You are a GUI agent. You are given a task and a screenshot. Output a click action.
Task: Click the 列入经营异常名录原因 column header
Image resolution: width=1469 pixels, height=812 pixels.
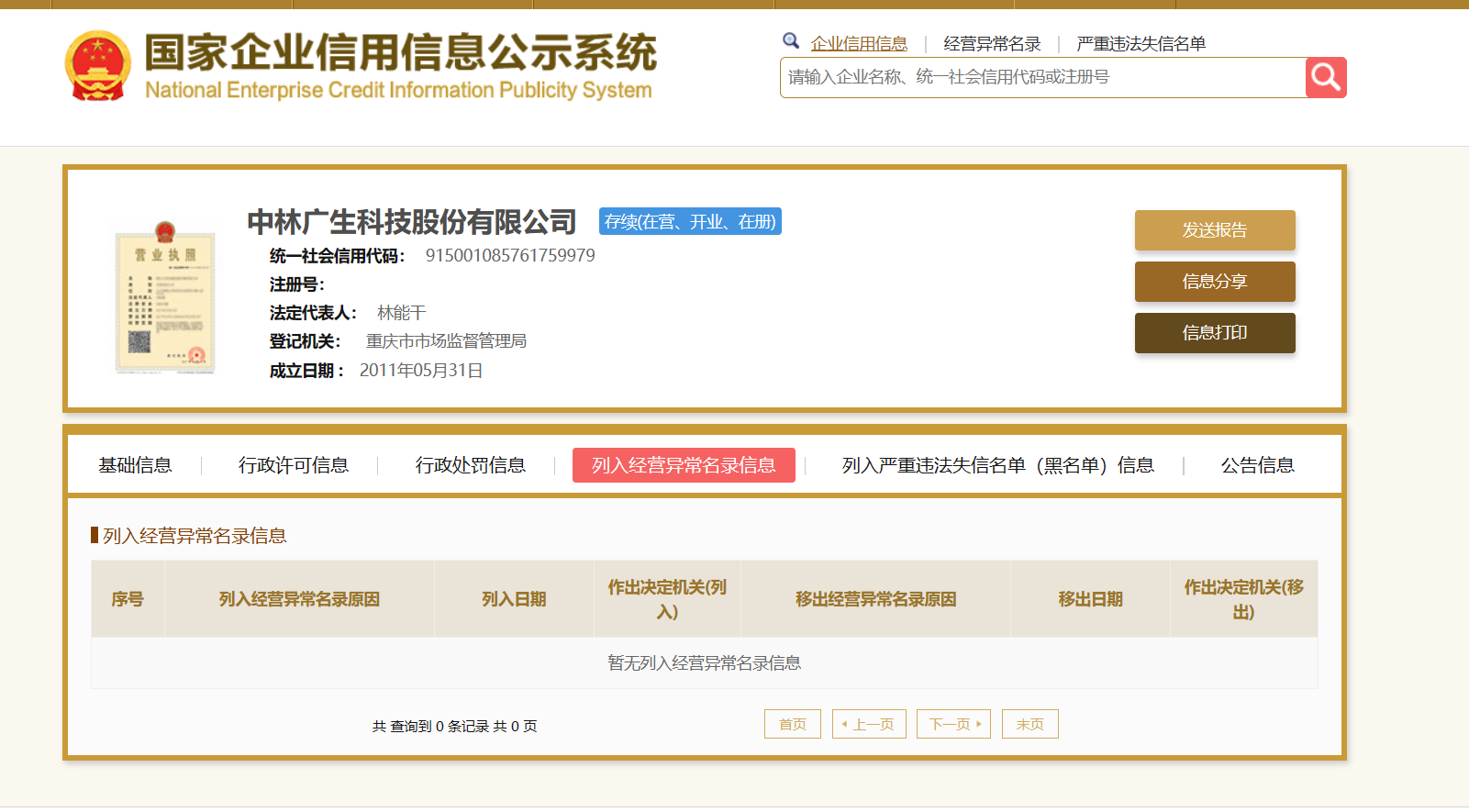[299, 599]
